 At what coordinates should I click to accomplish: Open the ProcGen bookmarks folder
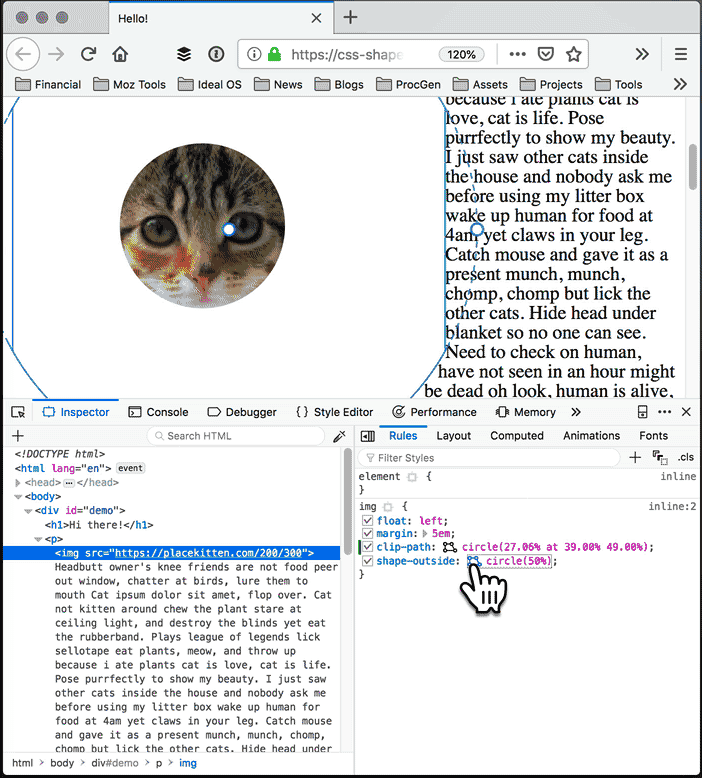(x=408, y=84)
